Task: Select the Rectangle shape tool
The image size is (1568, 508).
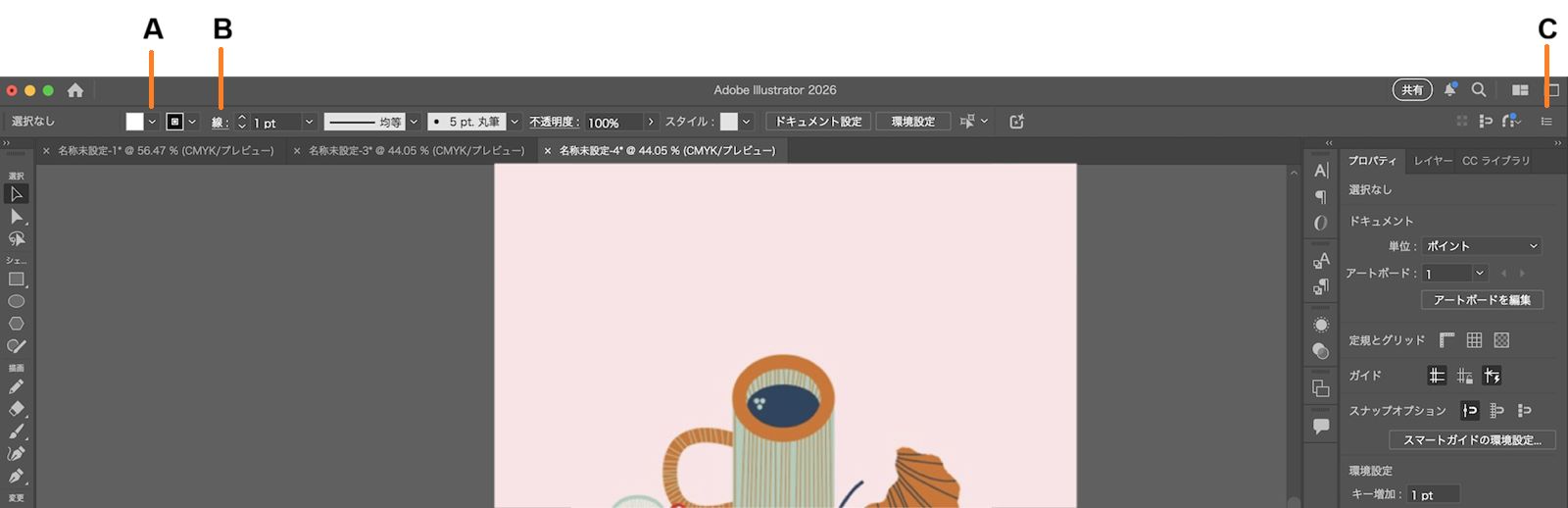Action: tap(17, 279)
